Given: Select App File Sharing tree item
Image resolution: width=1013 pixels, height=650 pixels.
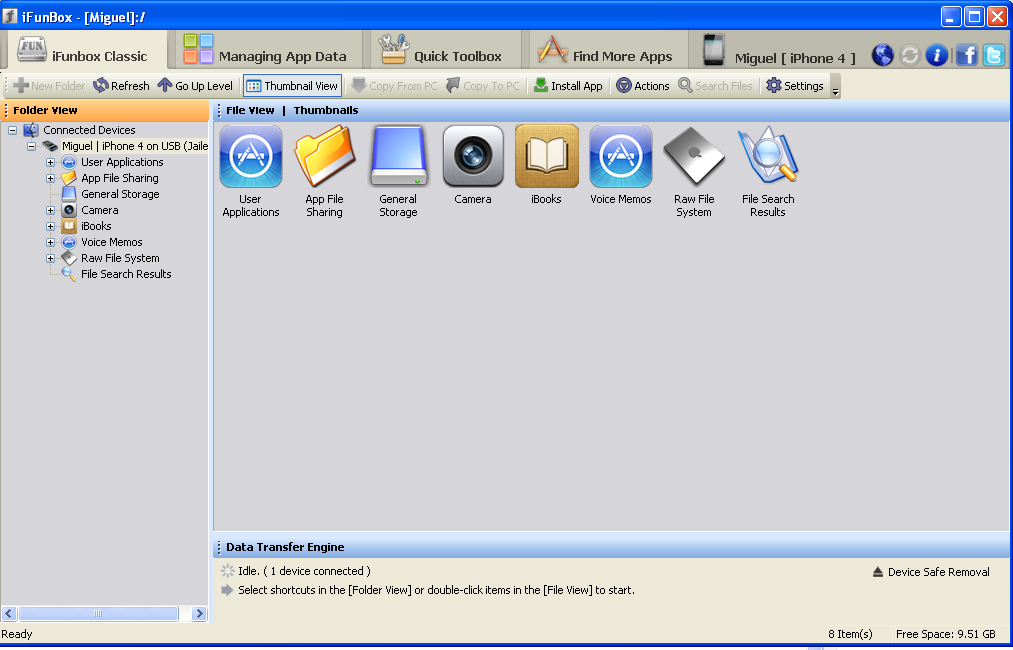Looking at the screenshot, I should [x=120, y=178].
